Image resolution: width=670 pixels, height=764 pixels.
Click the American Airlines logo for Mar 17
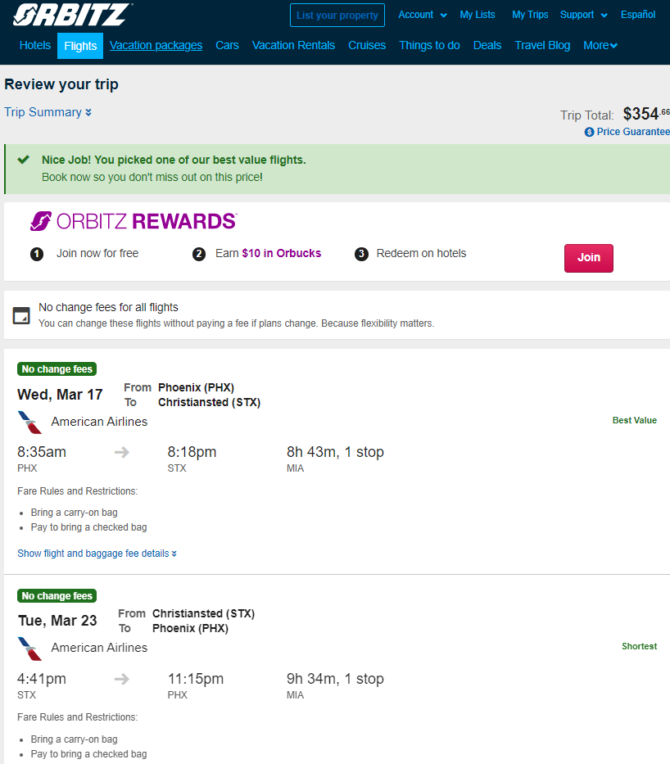[30, 422]
